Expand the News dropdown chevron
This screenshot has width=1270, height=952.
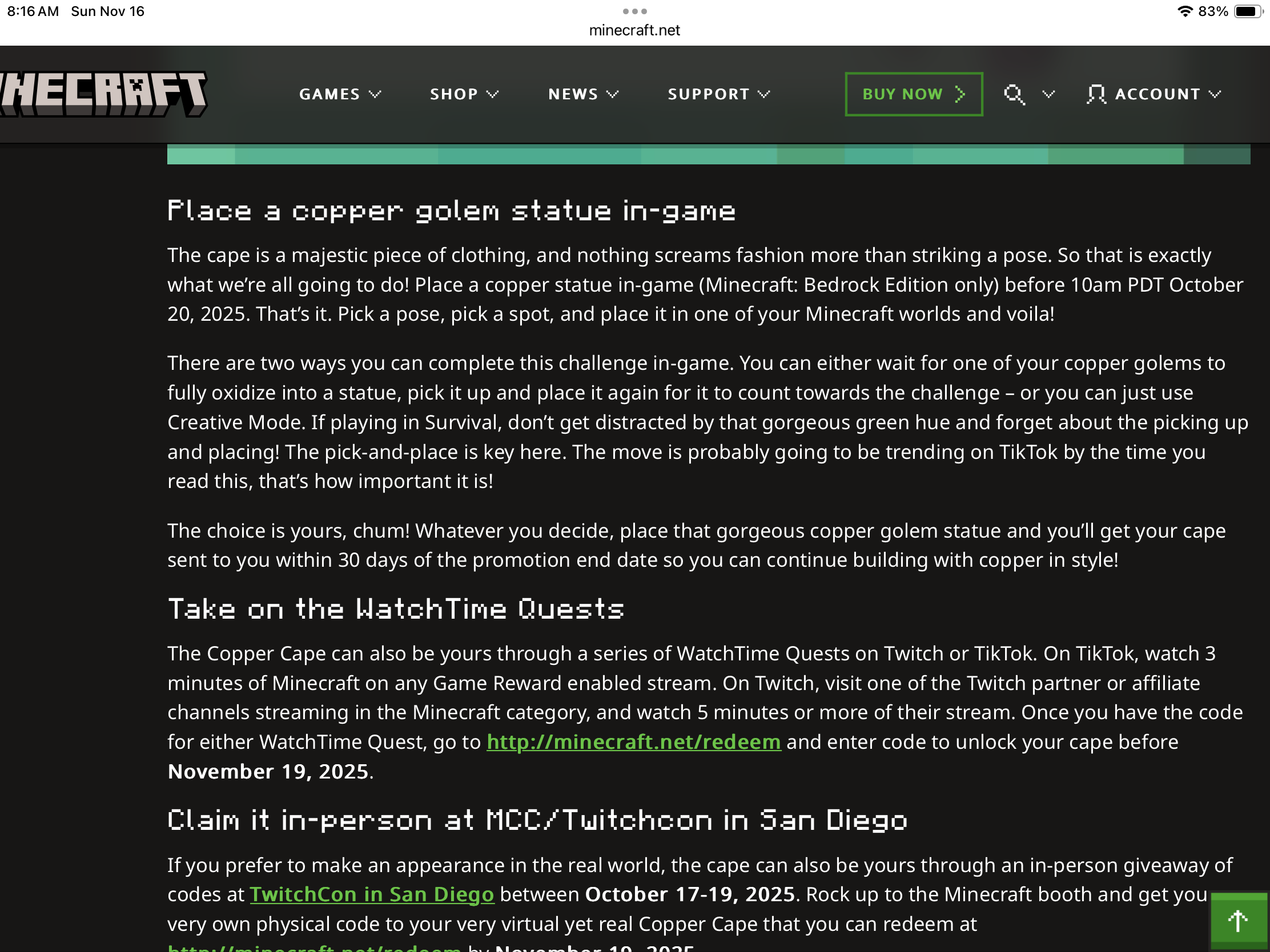613,94
